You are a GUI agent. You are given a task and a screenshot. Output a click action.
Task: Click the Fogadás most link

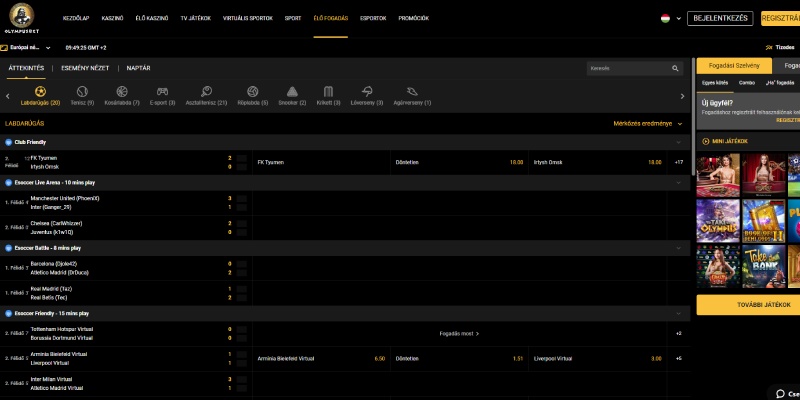(459, 334)
